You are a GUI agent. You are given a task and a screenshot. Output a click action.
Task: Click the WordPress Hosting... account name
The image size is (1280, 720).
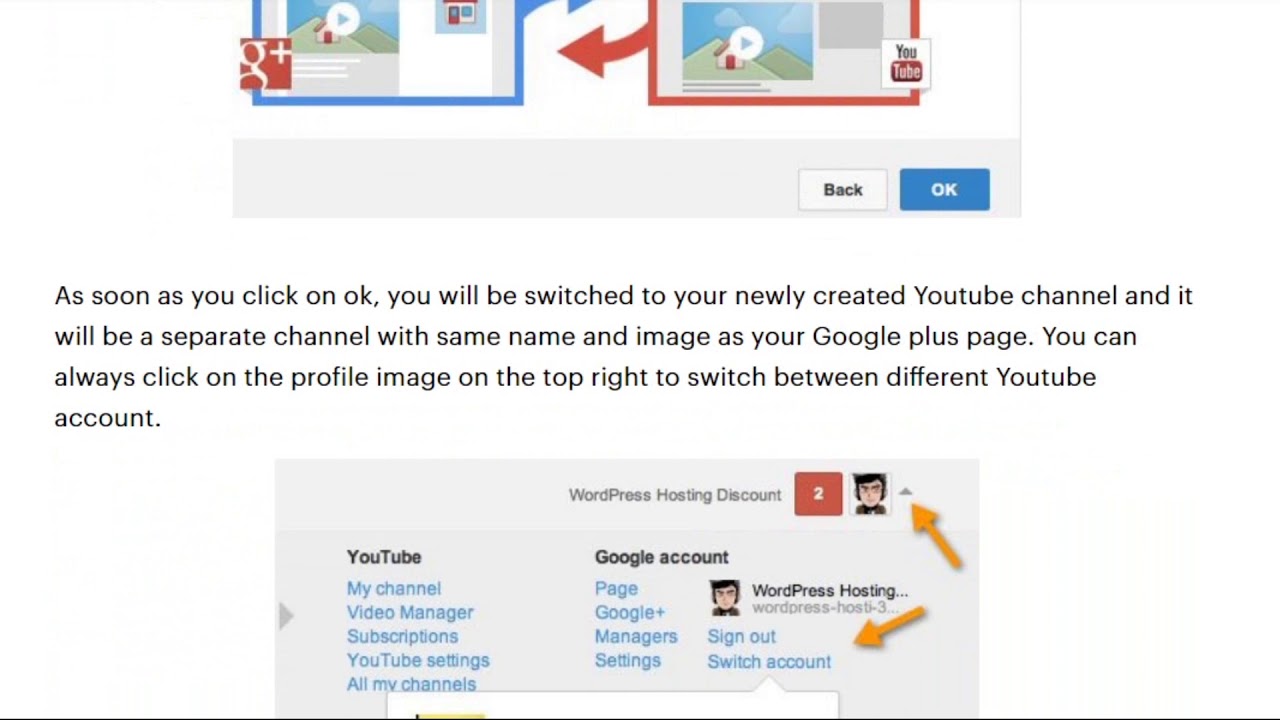pos(830,591)
